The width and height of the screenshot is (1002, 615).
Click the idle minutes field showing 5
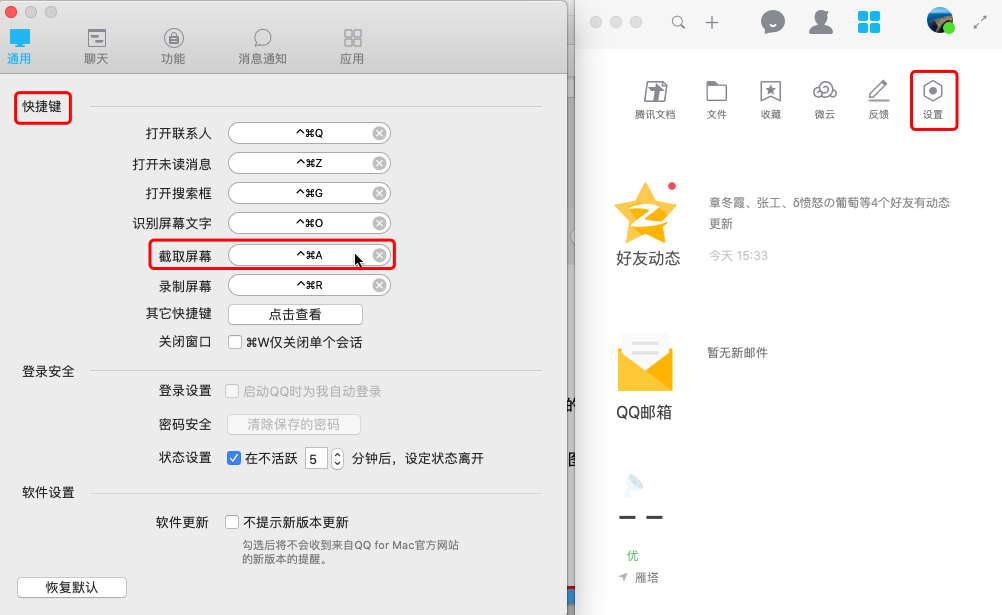(316, 458)
